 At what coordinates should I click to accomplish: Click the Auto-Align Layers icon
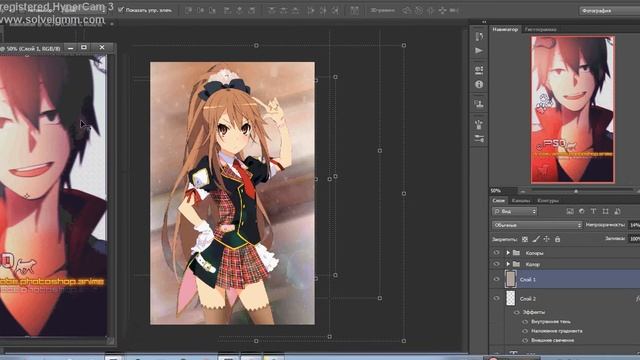354,10
